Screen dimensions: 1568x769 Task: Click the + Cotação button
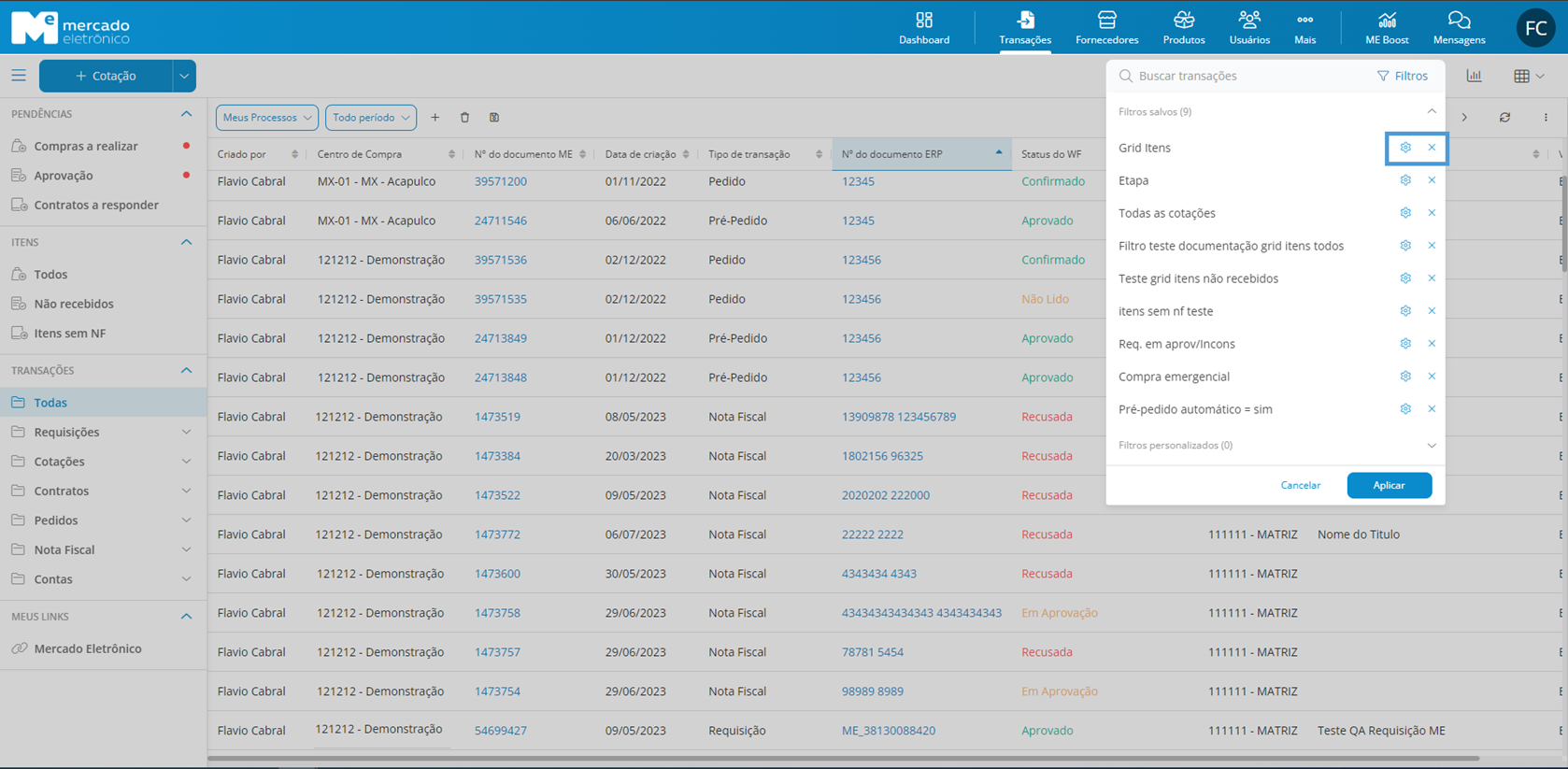click(106, 76)
